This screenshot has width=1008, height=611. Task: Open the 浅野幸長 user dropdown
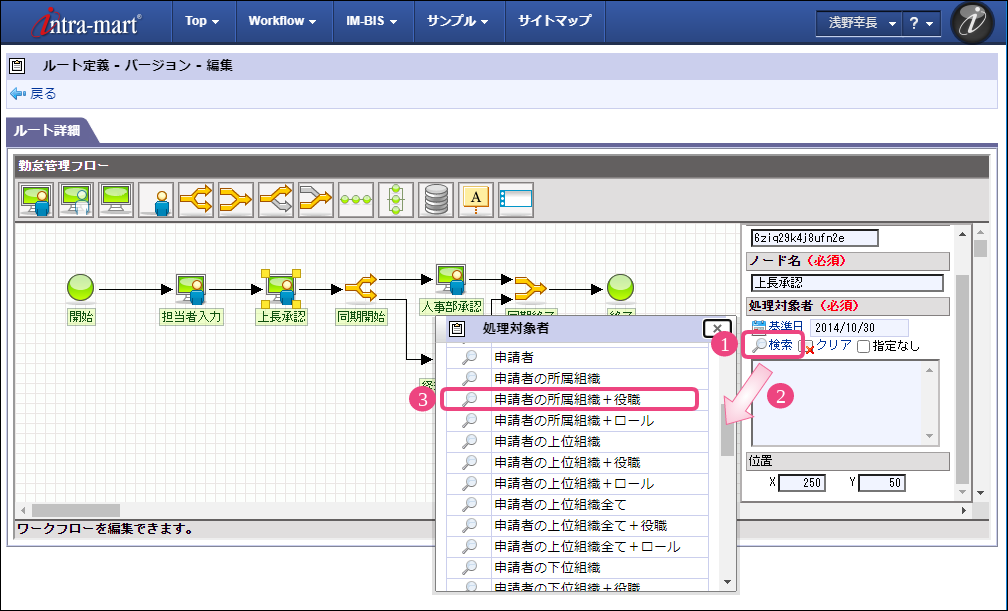[x=860, y=23]
